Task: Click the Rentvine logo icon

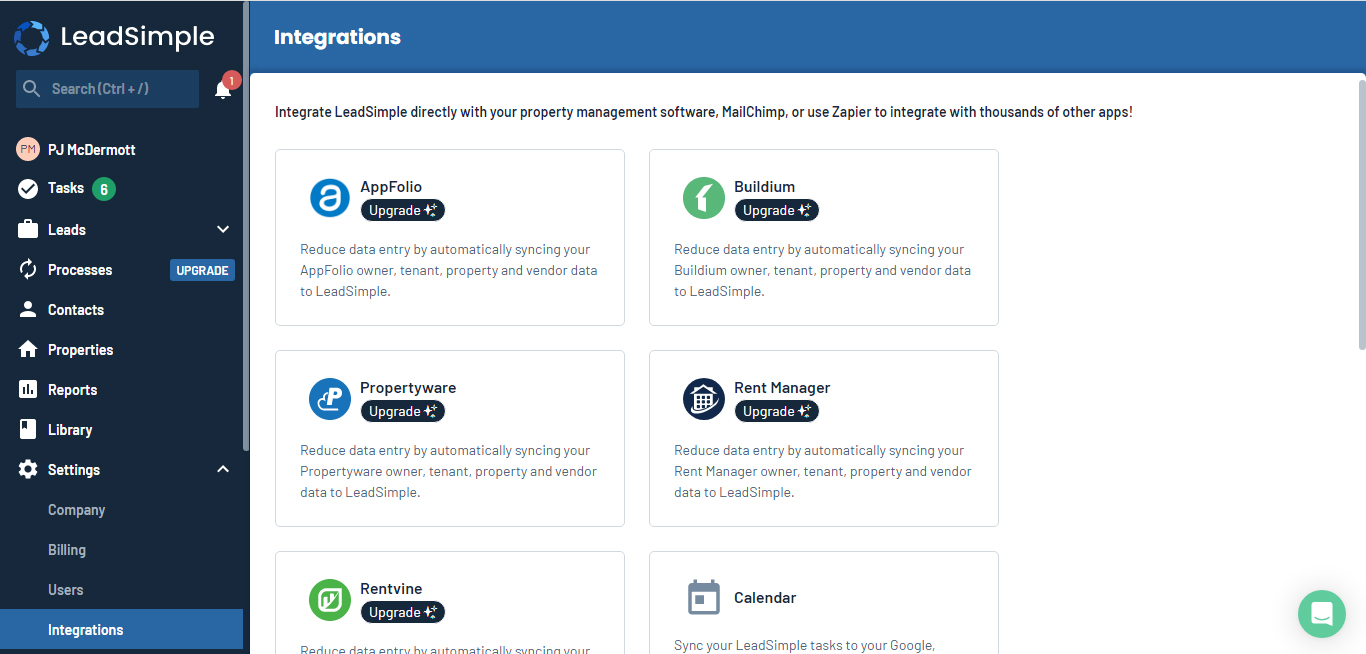Action: pos(329,600)
